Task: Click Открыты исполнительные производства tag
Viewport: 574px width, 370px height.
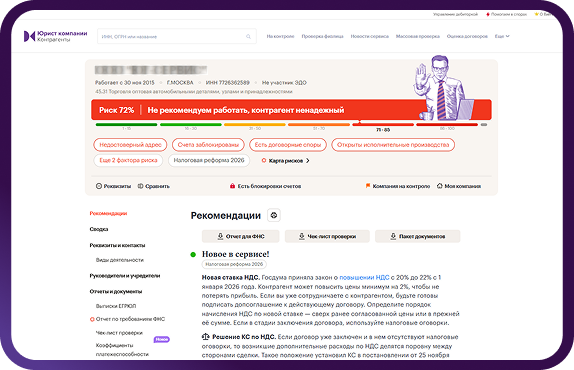Action: coord(393,145)
